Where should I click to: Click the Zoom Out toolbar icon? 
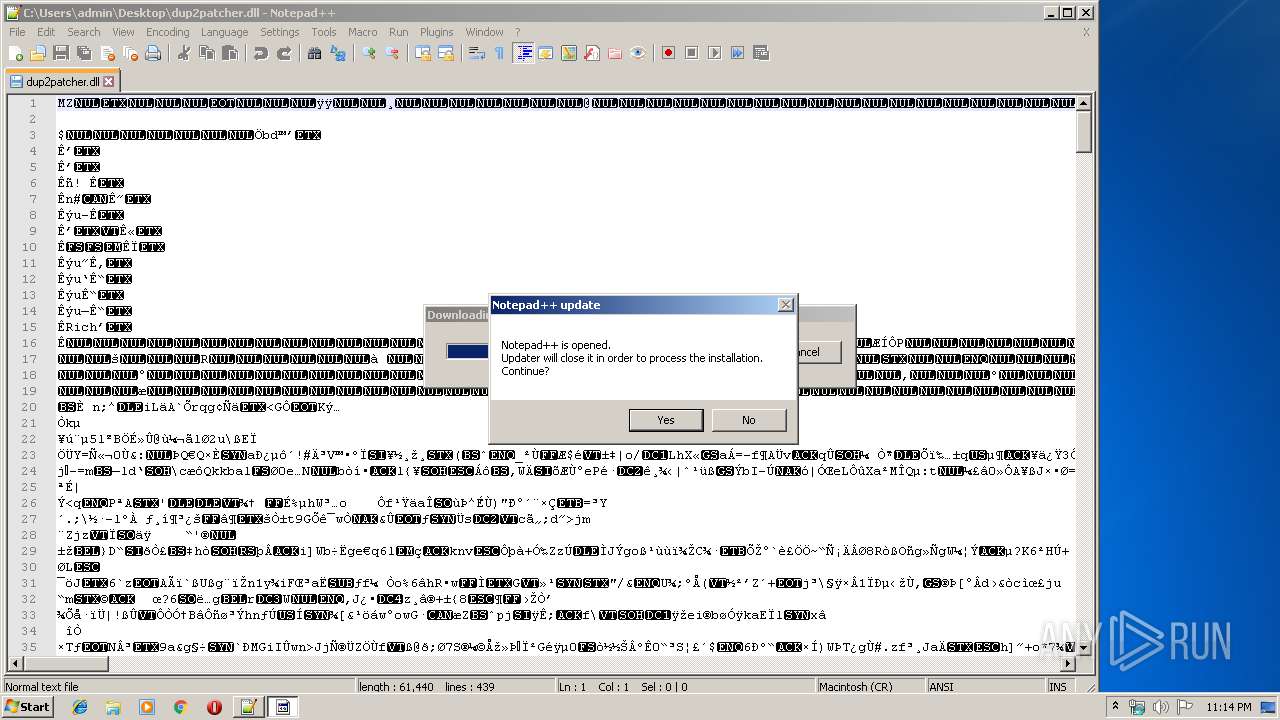(x=392, y=53)
